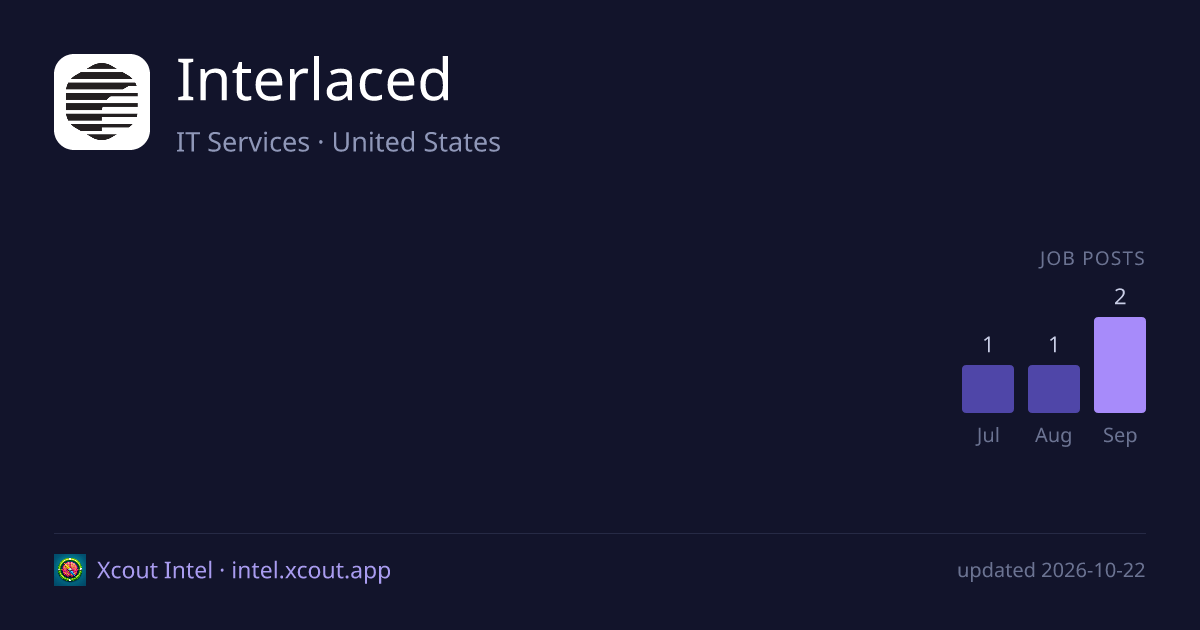Click the September job posts bar

coord(1120,365)
